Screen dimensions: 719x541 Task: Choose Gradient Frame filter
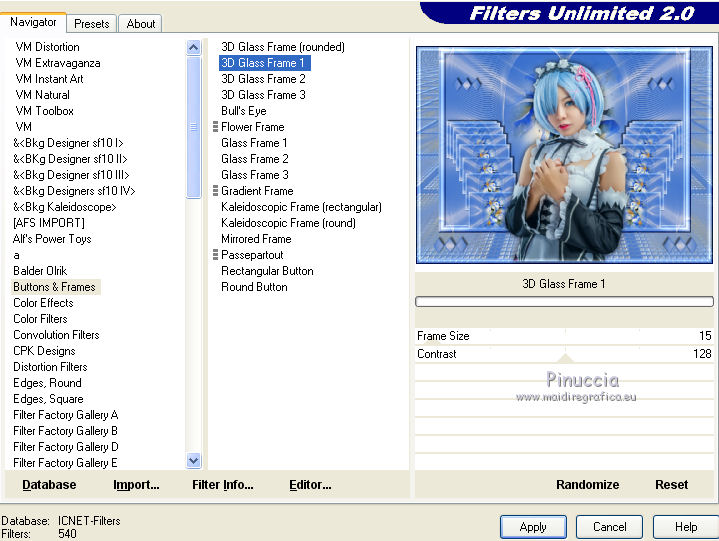[x=257, y=191]
